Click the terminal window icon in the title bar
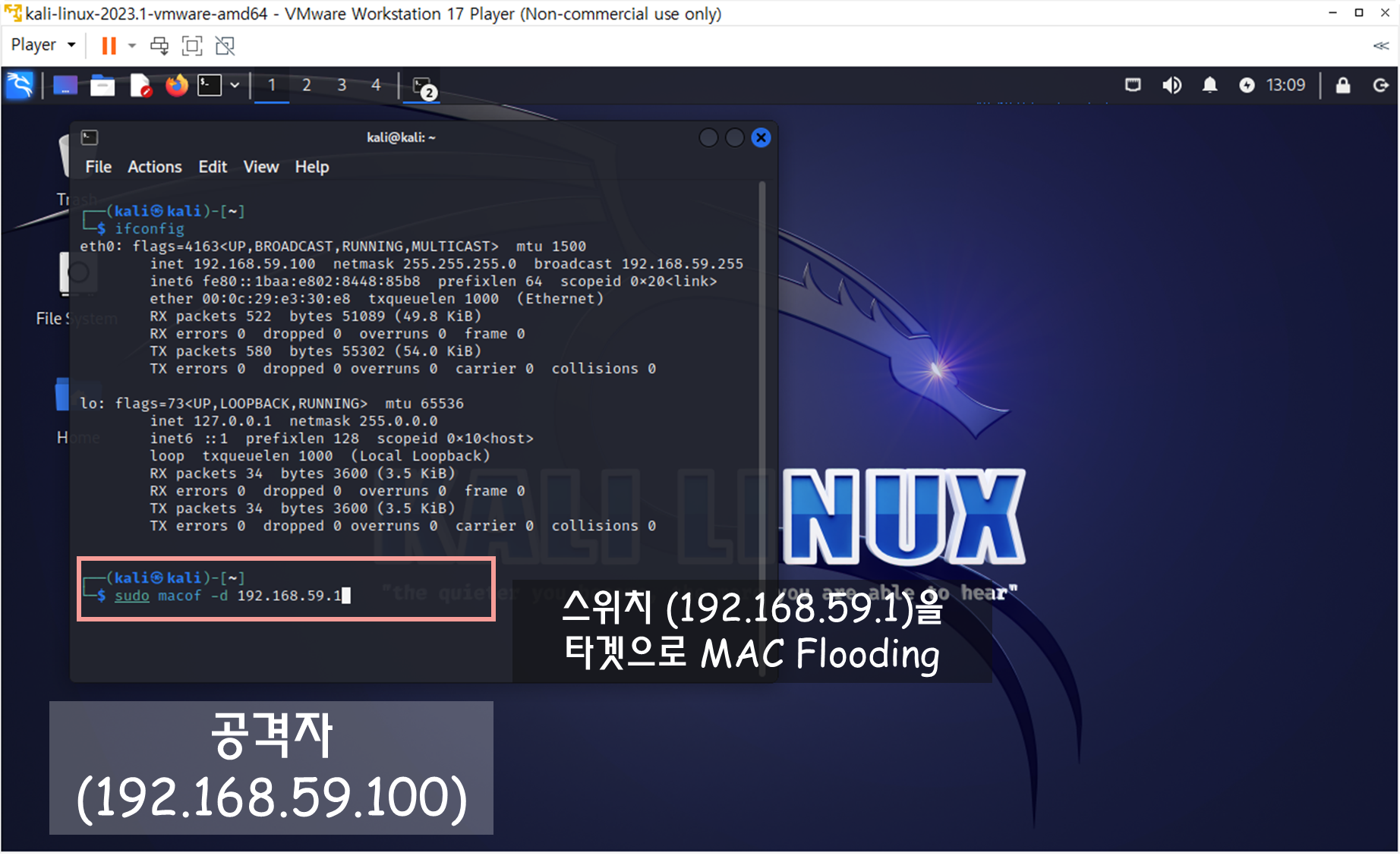This screenshot has height=859, width=1400. pyautogui.click(x=90, y=137)
